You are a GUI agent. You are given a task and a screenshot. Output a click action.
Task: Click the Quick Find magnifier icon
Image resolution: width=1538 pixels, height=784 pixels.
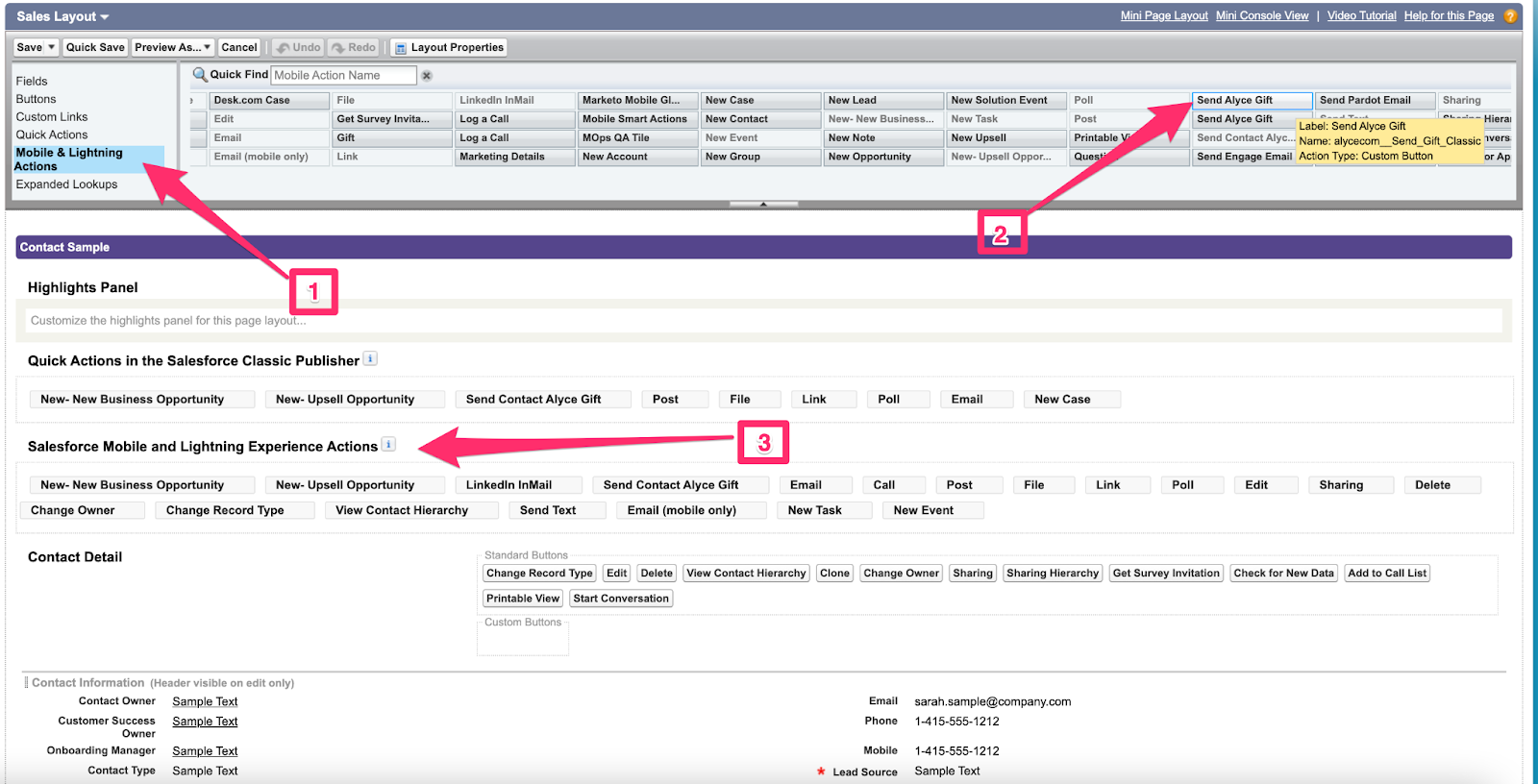click(x=200, y=75)
